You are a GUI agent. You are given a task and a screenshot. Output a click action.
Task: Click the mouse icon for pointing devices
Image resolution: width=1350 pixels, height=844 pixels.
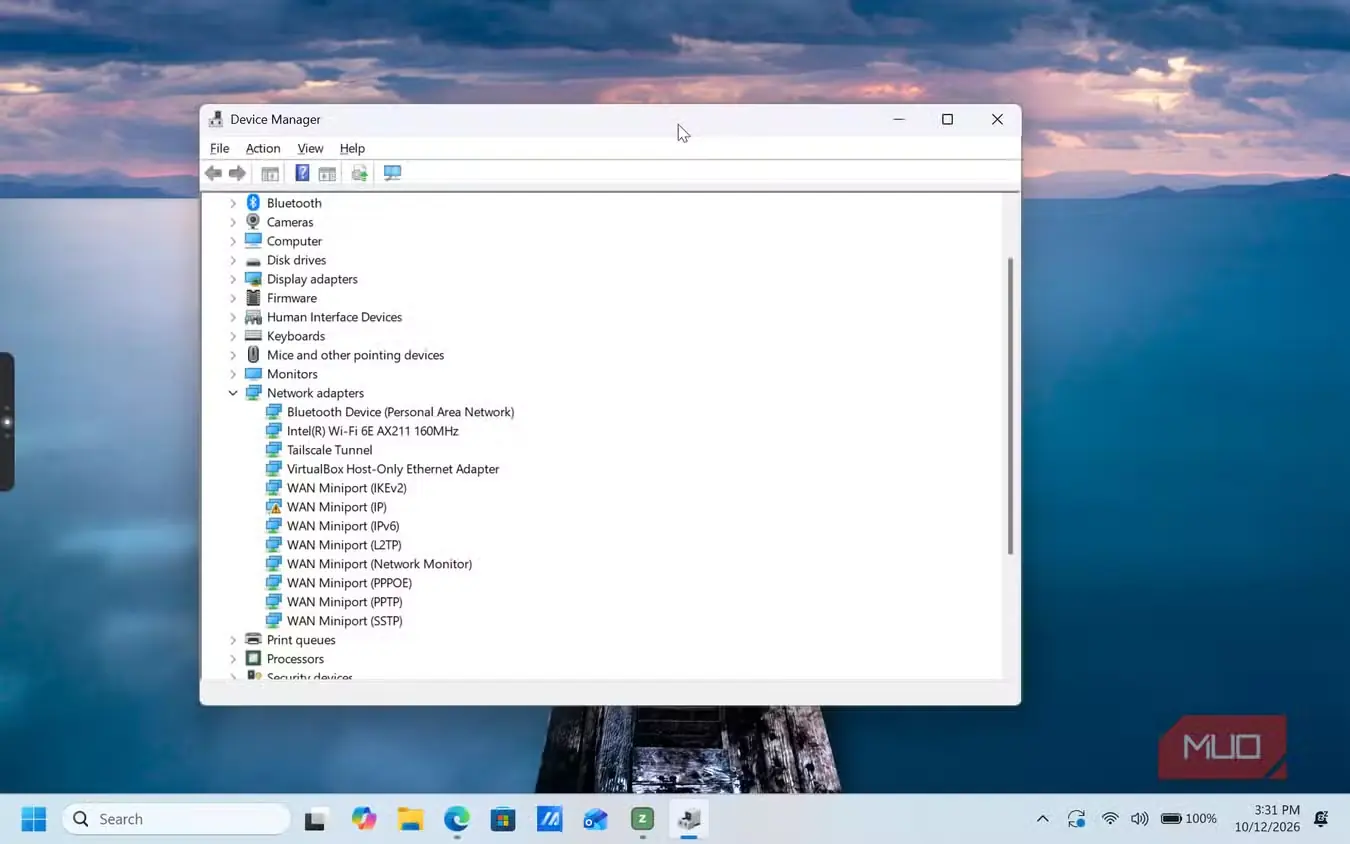tap(253, 355)
